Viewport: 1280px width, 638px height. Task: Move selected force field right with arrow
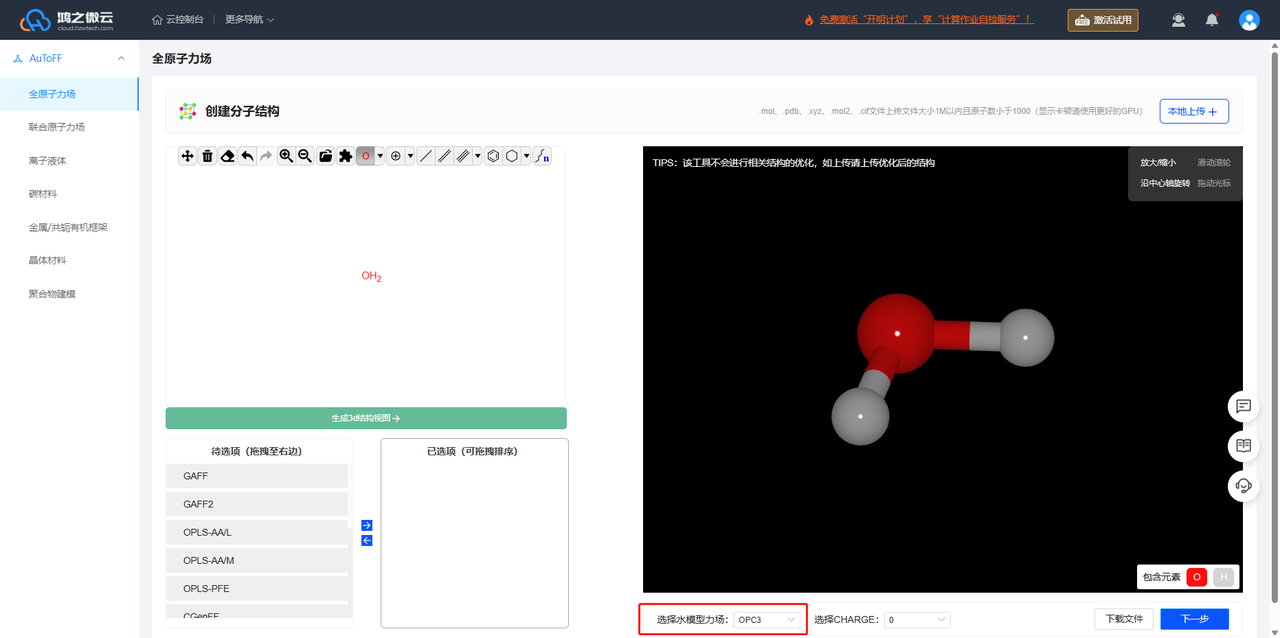367,525
